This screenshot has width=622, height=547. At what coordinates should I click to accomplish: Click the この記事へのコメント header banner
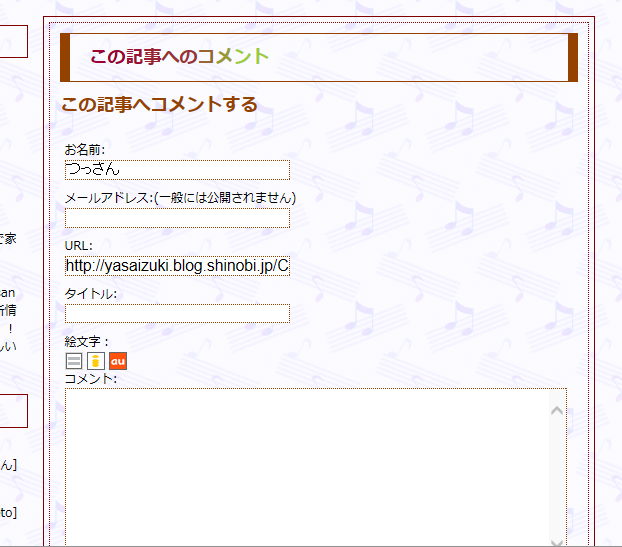[x=319, y=58]
